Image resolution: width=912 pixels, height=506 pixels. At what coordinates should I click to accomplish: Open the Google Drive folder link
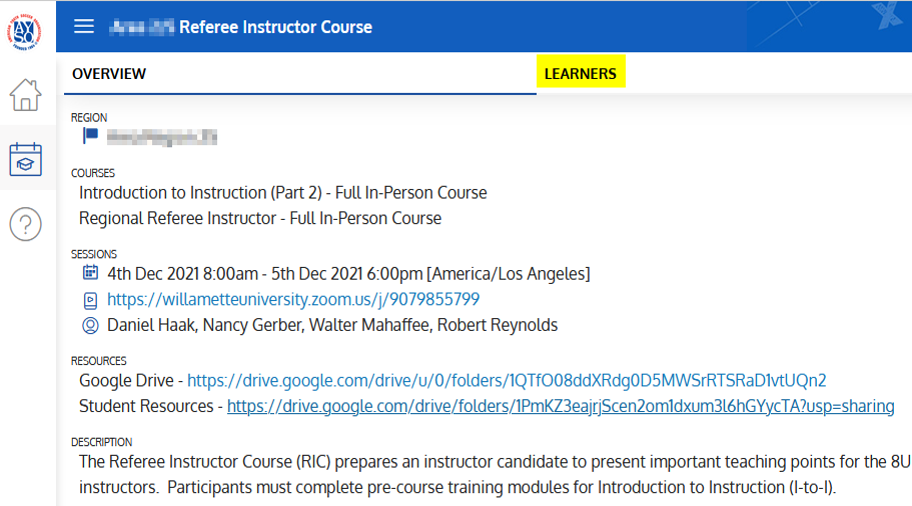click(x=506, y=380)
